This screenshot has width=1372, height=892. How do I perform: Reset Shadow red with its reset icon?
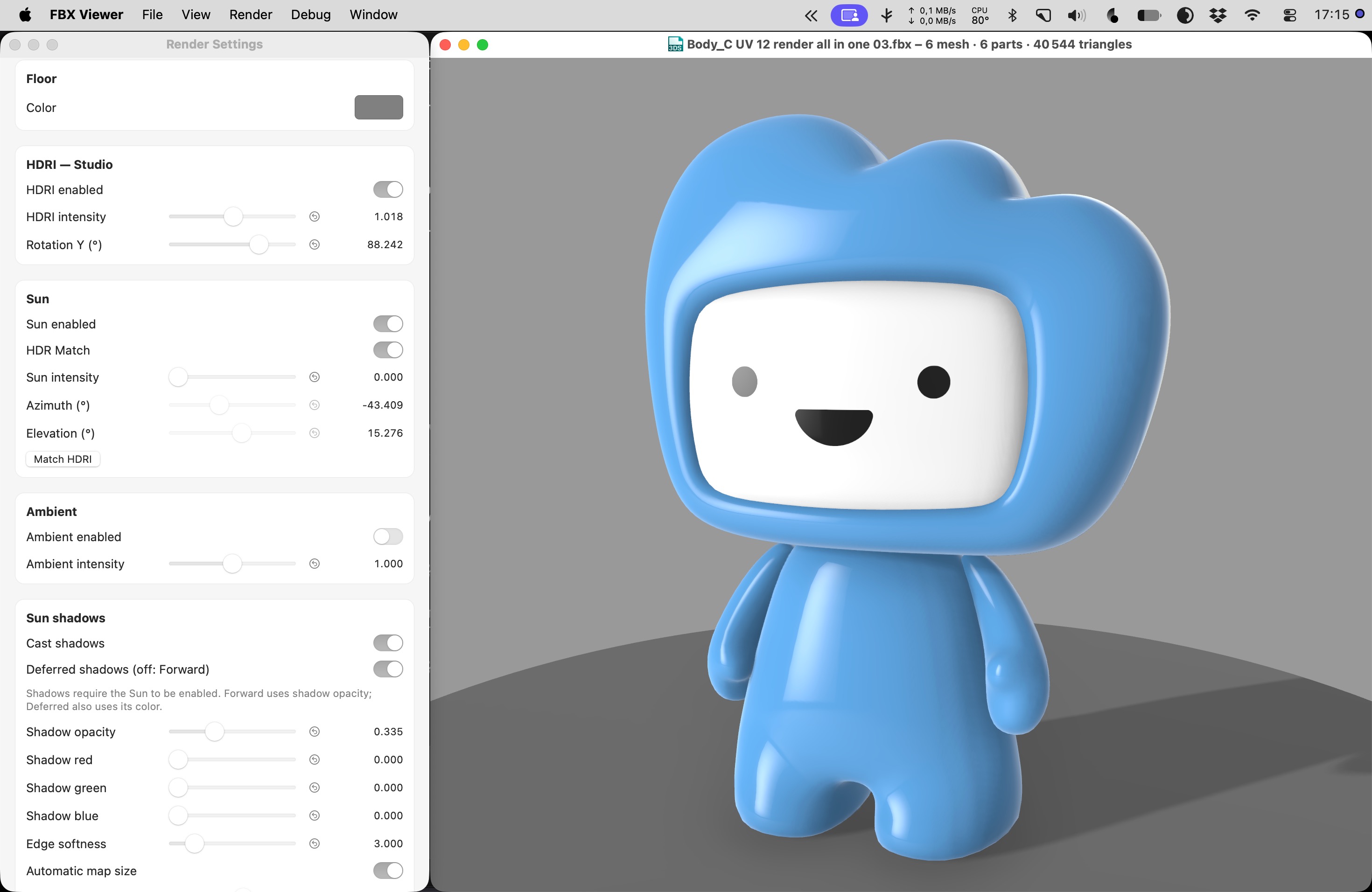(x=314, y=760)
